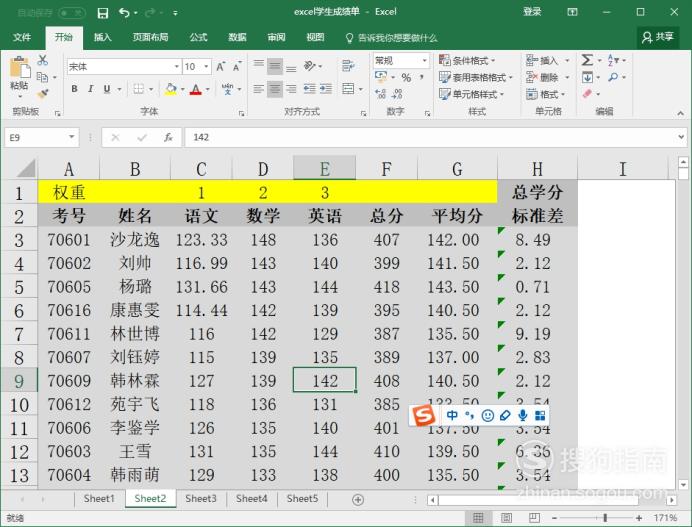This screenshot has height=527, width=692.
Task: Click the zoom in plus button
Action: click(639, 518)
